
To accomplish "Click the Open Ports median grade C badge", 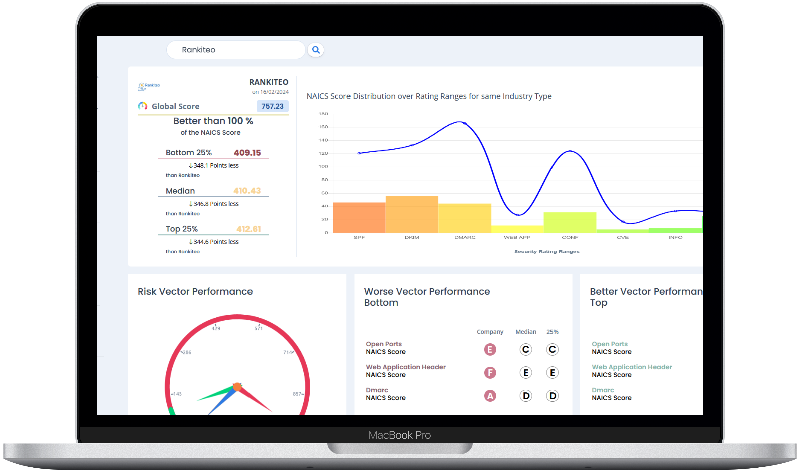I will [524, 349].
